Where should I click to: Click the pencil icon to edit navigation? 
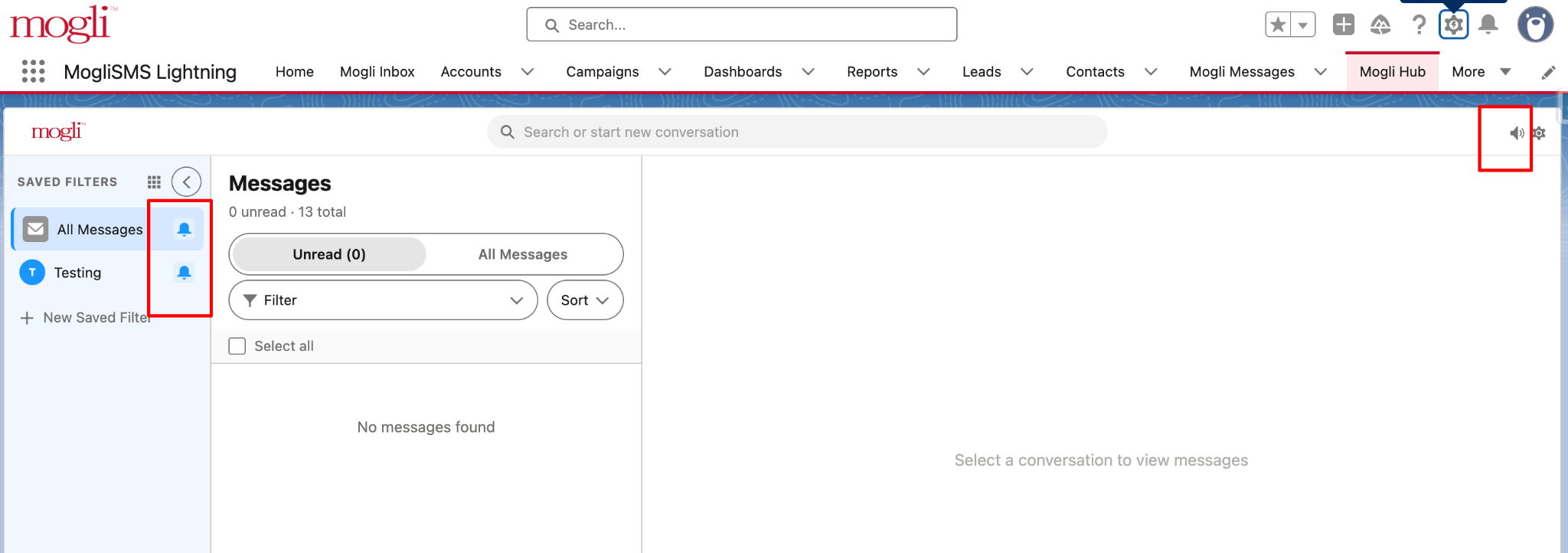pyautogui.click(x=1548, y=72)
